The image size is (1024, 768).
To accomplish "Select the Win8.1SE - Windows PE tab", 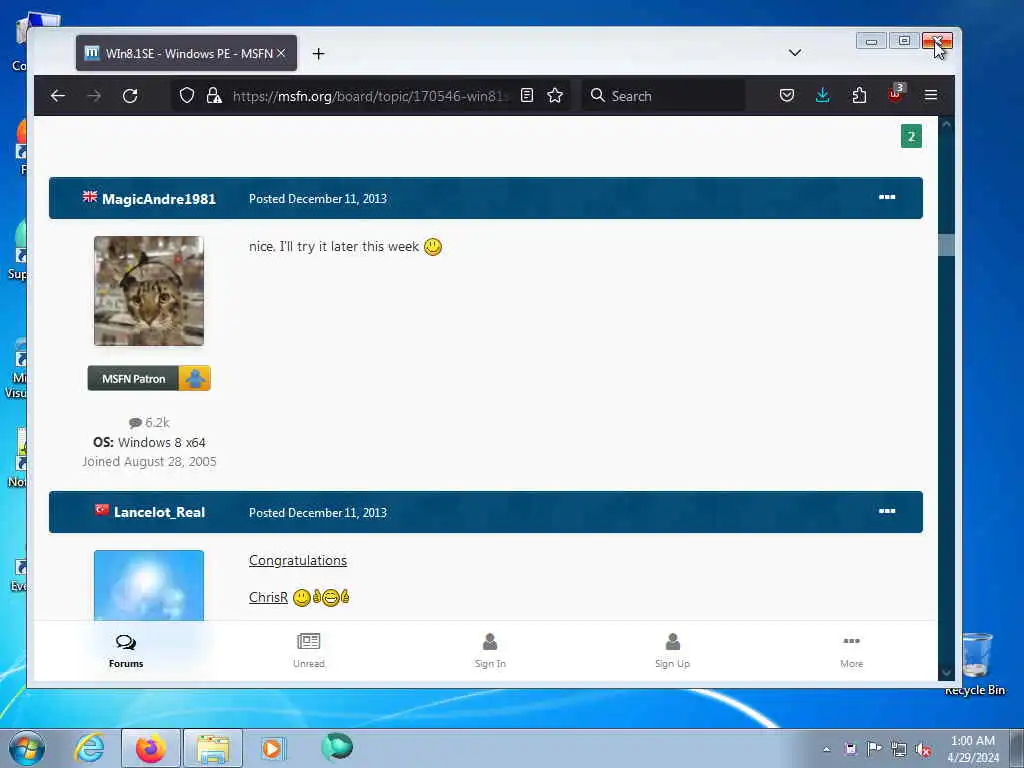I will (x=186, y=54).
